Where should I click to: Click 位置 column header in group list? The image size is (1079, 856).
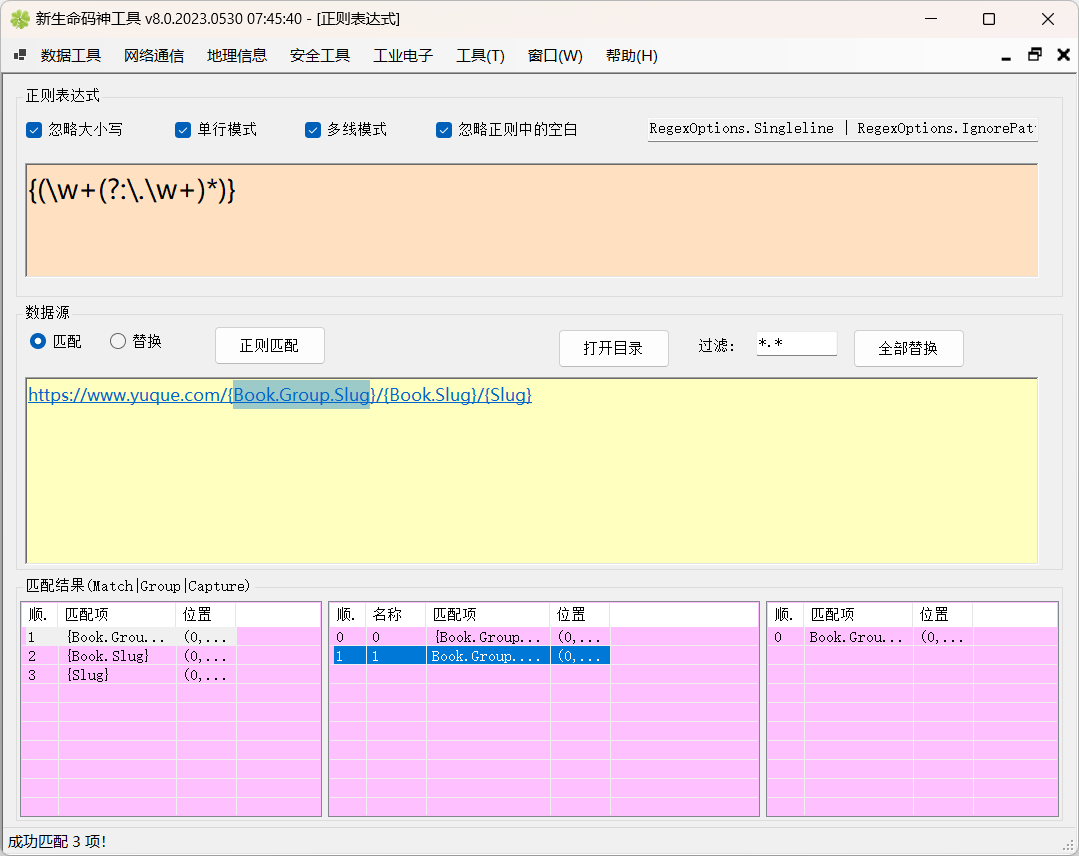point(579,614)
